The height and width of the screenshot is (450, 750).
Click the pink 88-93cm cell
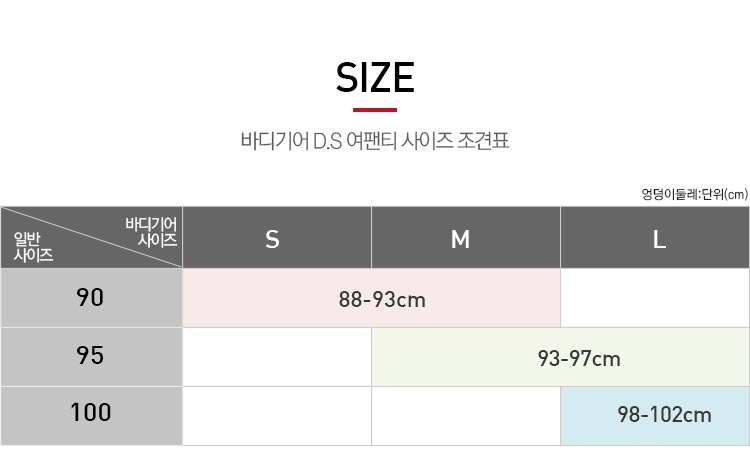372,298
